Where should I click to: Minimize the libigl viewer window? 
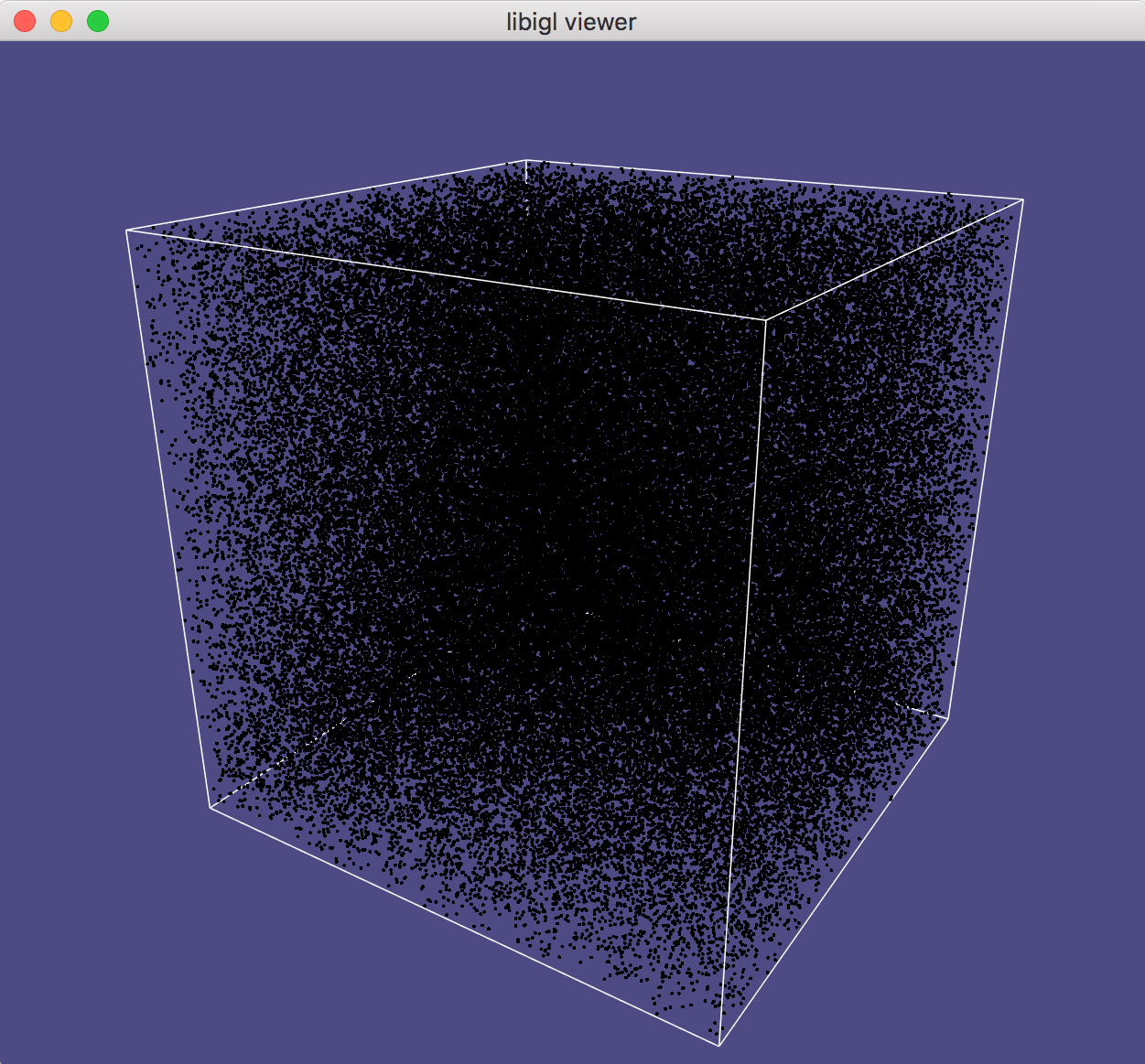60,20
